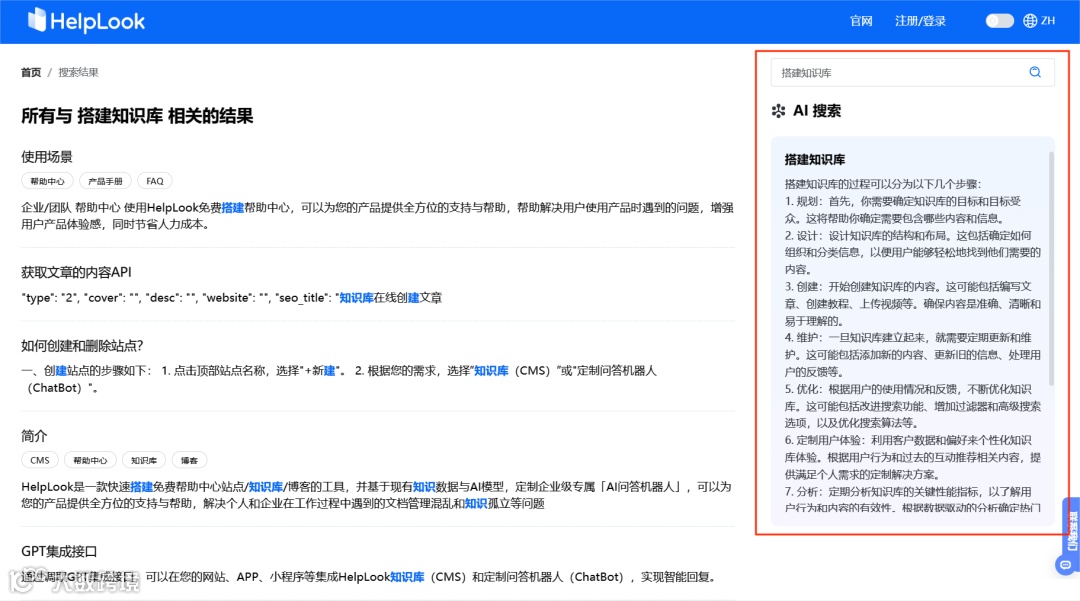Click the globe language icon in header
Screen dimensions: 1080x601
point(1030,20)
